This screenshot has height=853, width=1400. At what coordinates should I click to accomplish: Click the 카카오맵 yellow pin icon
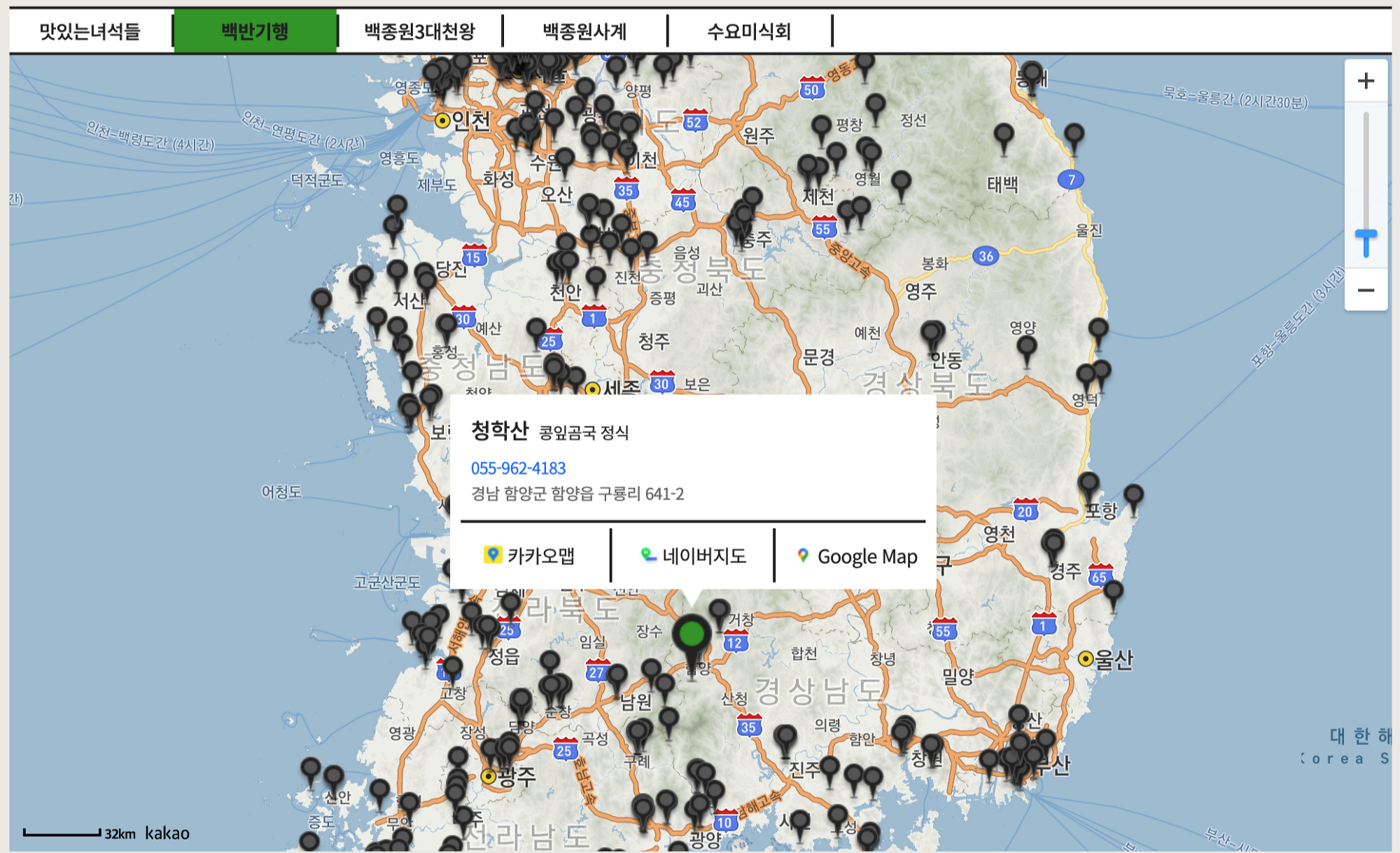pyautogui.click(x=493, y=555)
